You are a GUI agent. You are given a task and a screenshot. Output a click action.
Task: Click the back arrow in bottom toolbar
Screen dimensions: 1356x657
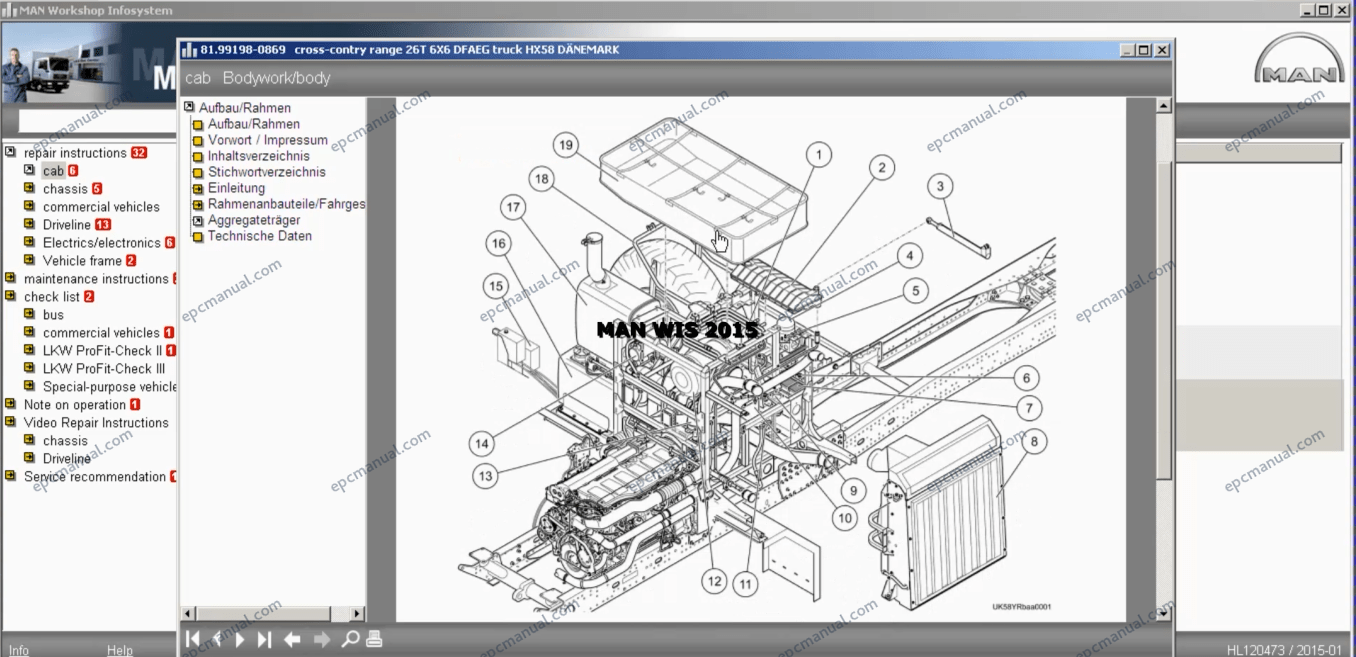(x=292, y=639)
